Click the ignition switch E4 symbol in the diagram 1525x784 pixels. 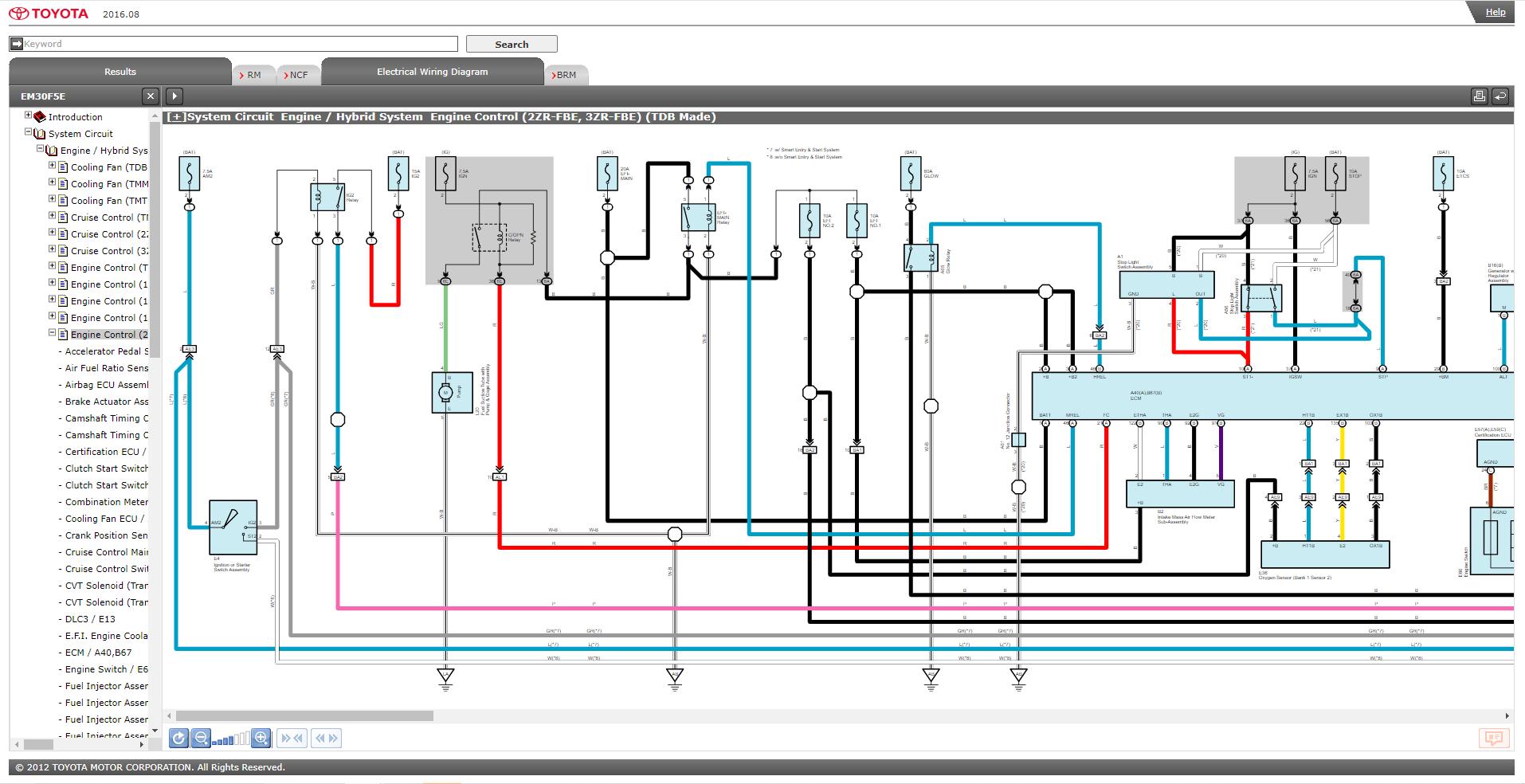(x=233, y=527)
